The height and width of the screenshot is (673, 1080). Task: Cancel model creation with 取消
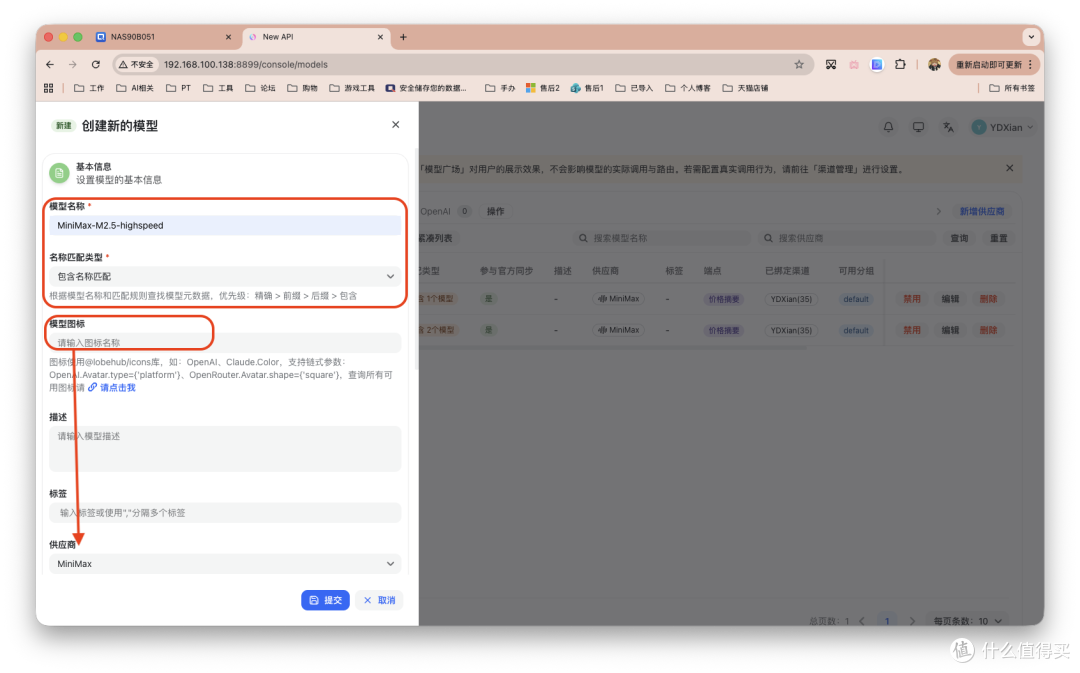point(379,600)
